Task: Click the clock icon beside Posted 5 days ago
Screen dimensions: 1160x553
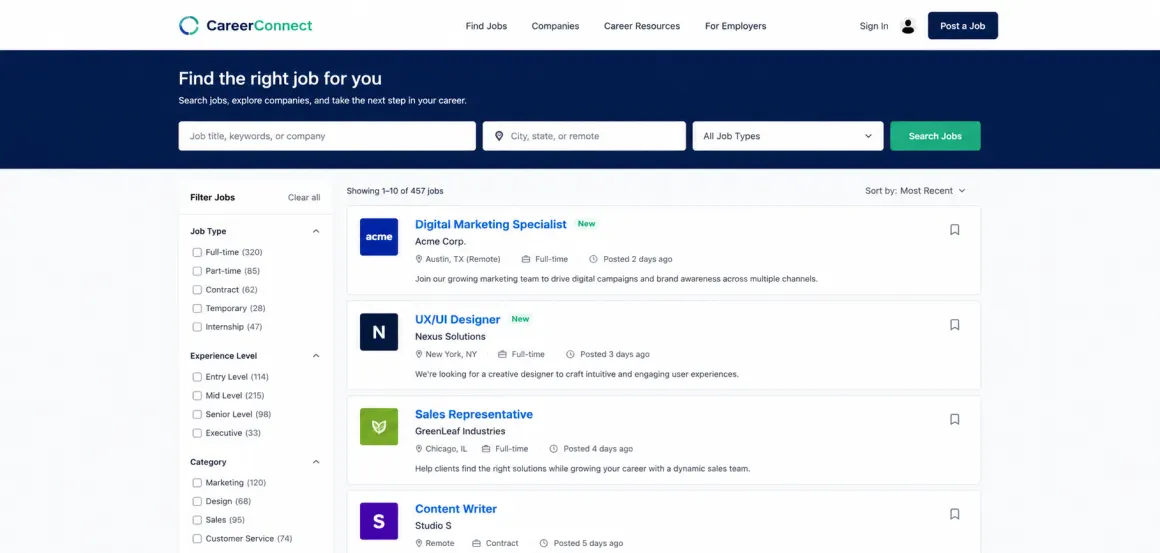Action: 544,543
